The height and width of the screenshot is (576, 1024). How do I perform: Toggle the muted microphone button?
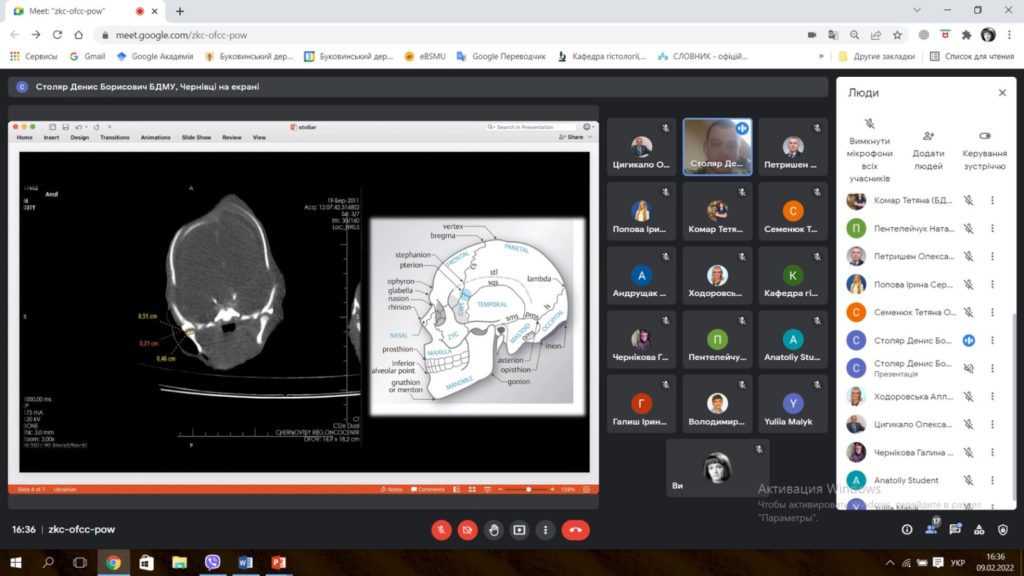pyautogui.click(x=441, y=529)
